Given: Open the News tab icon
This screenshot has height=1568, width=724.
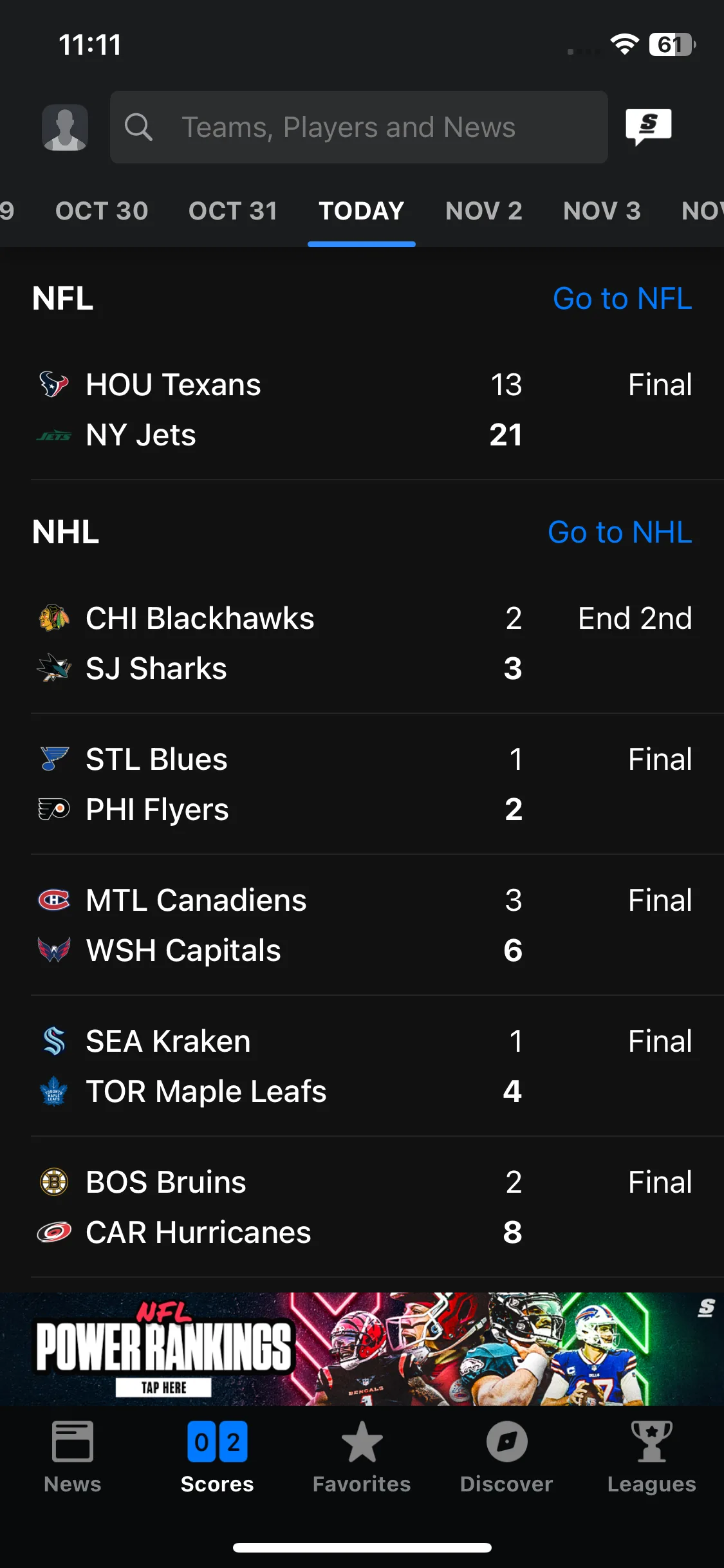Looking at the screenshot, I should coord(72,1442).
